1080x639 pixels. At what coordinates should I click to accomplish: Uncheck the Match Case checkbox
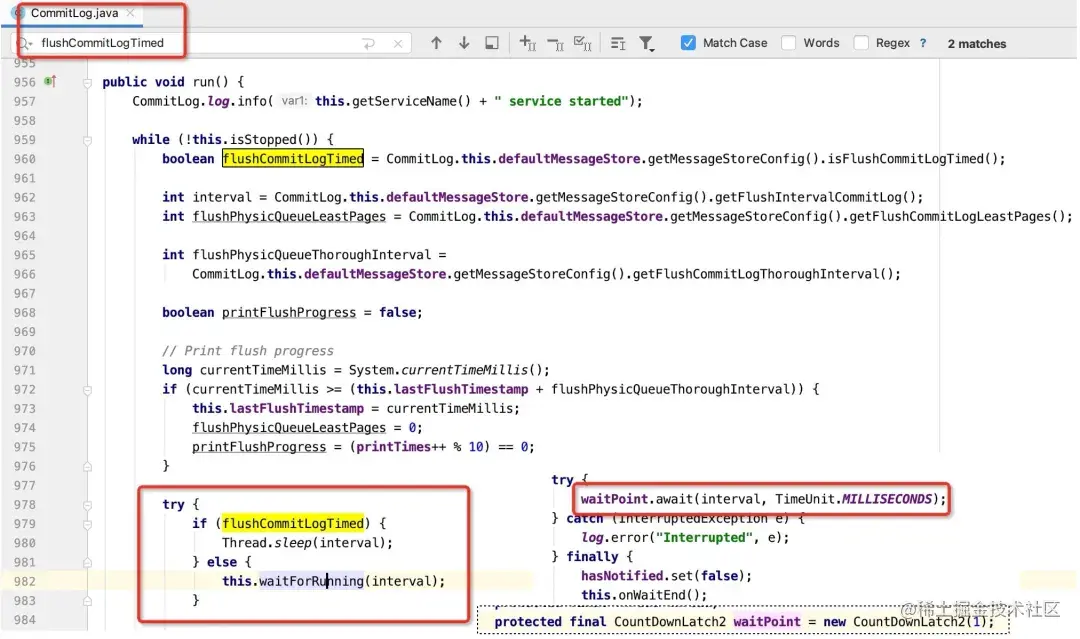coord(688,43)
